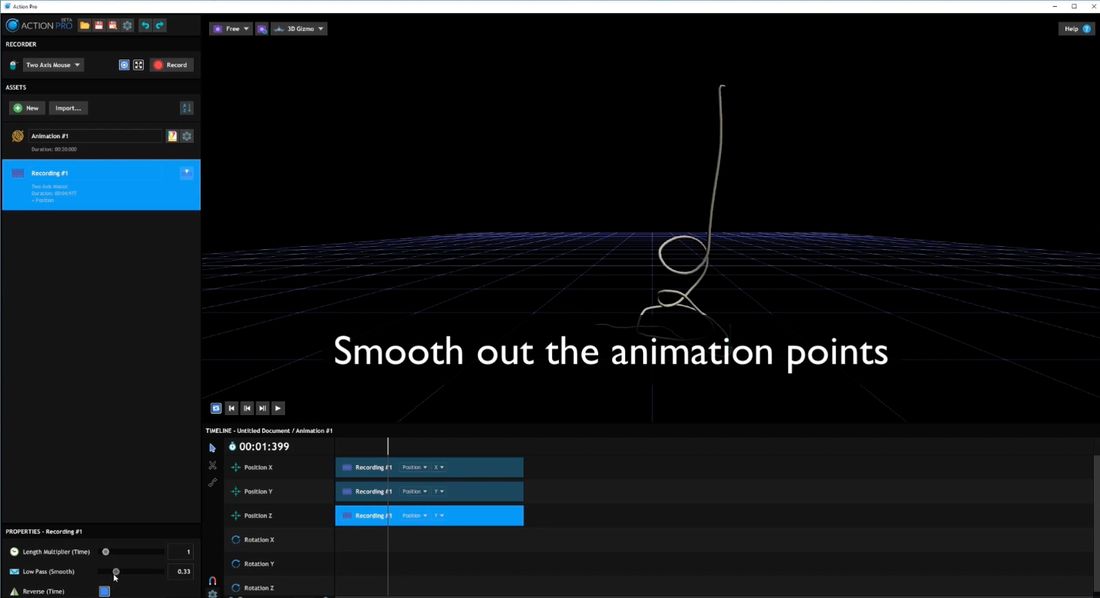Toggle the loop playback button
This screenshot has height=598, width=1100.
point(216,408)
